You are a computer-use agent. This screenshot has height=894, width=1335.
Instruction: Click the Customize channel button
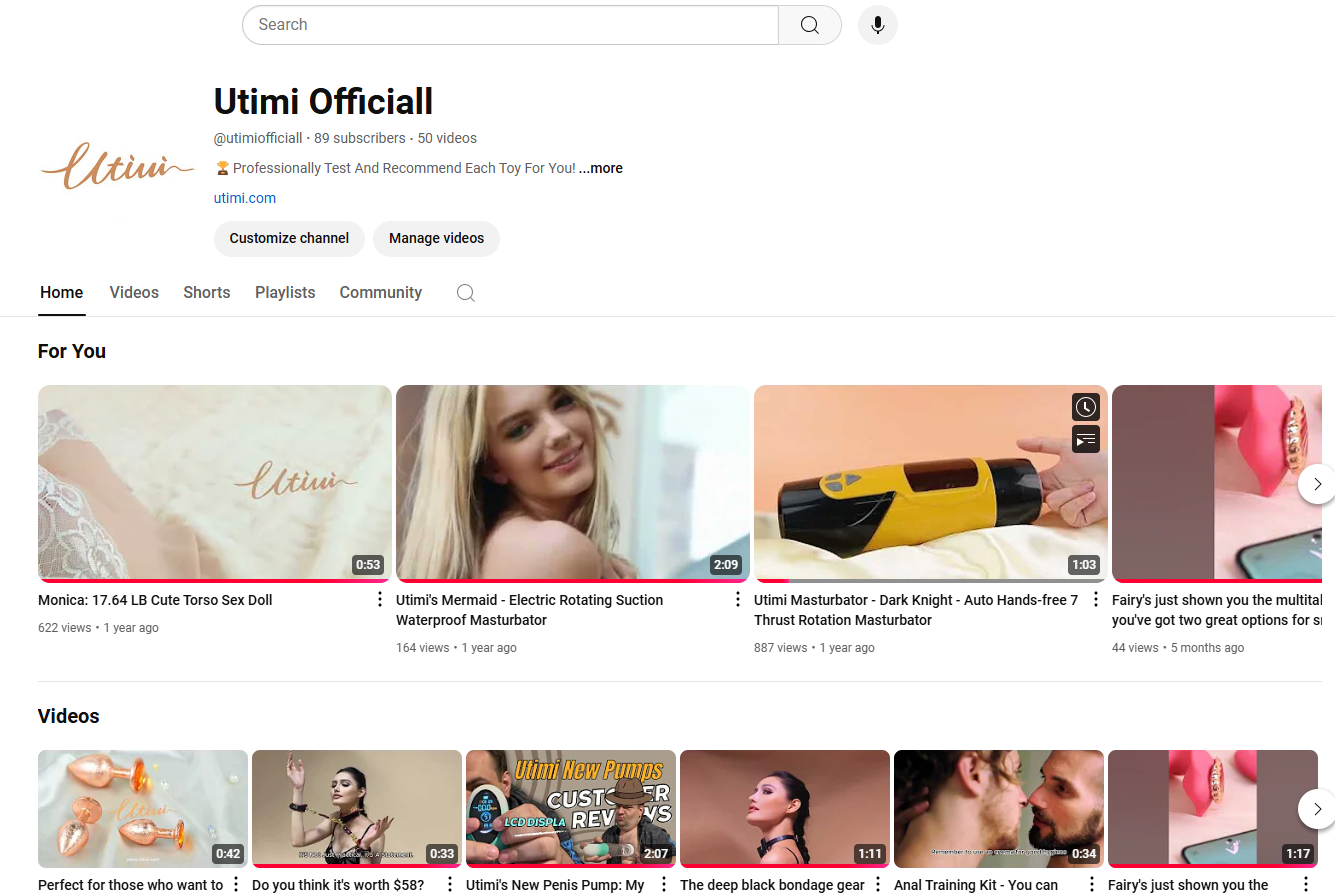tap(289, 239)
